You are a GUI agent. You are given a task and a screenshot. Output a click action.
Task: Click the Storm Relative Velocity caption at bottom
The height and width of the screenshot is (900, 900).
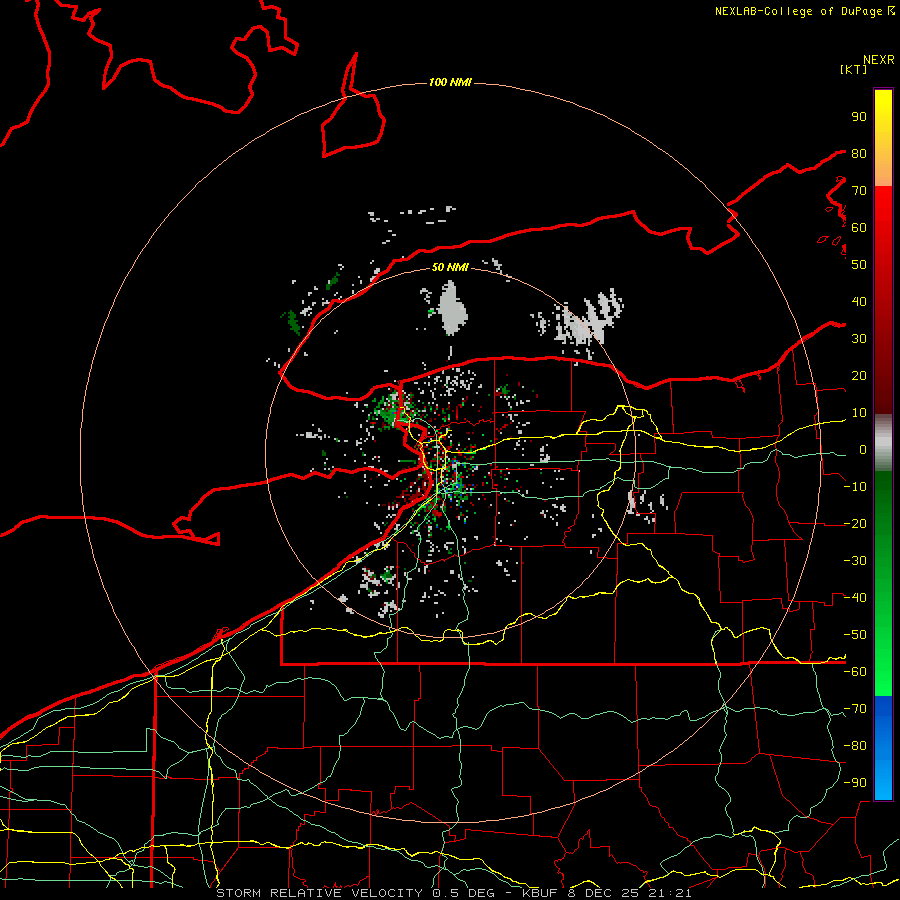pos(454,893)
